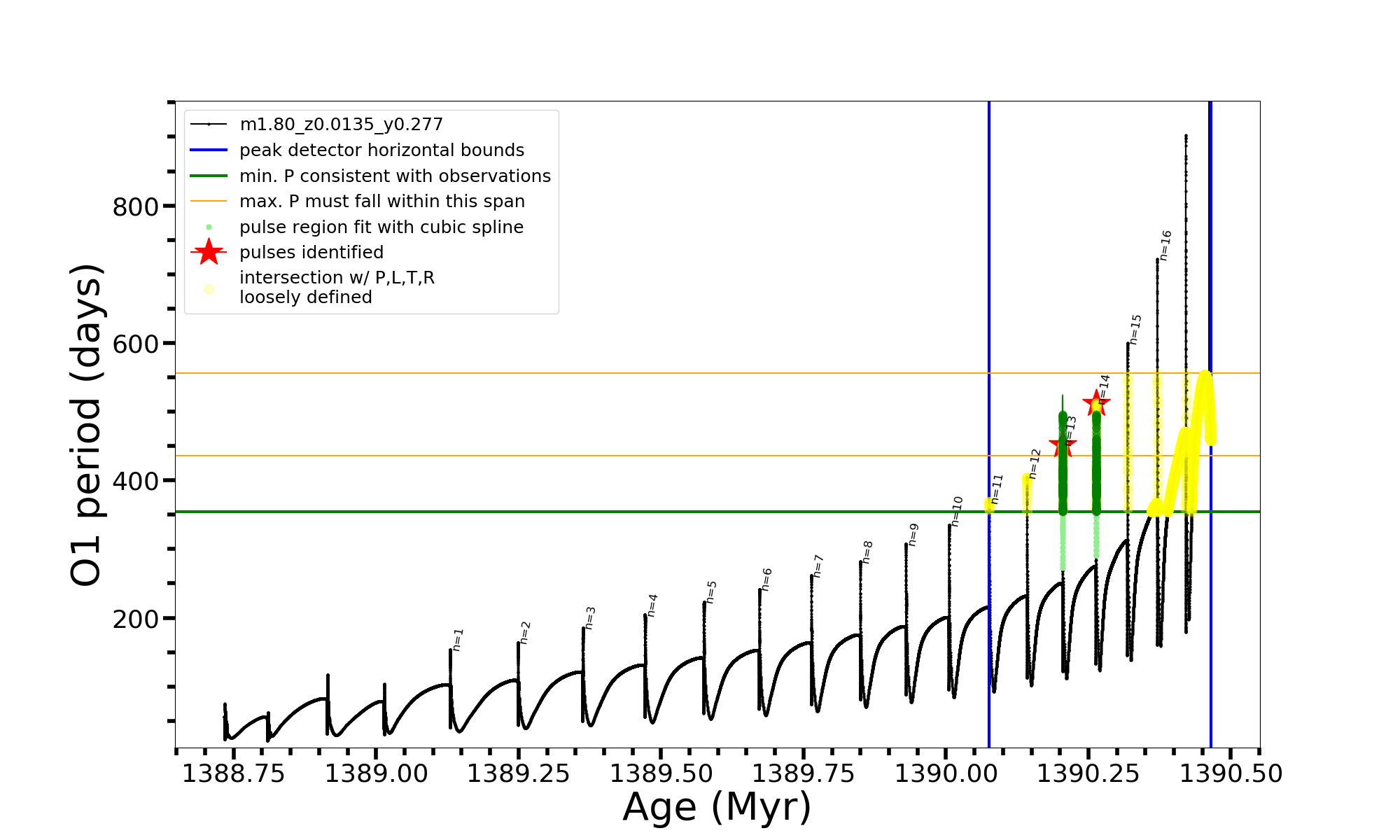Image resolution: width=1400 pixels, height=840 pixels.
Task: Click the green line swatch in legend
Action: click(x=209, y=176)
